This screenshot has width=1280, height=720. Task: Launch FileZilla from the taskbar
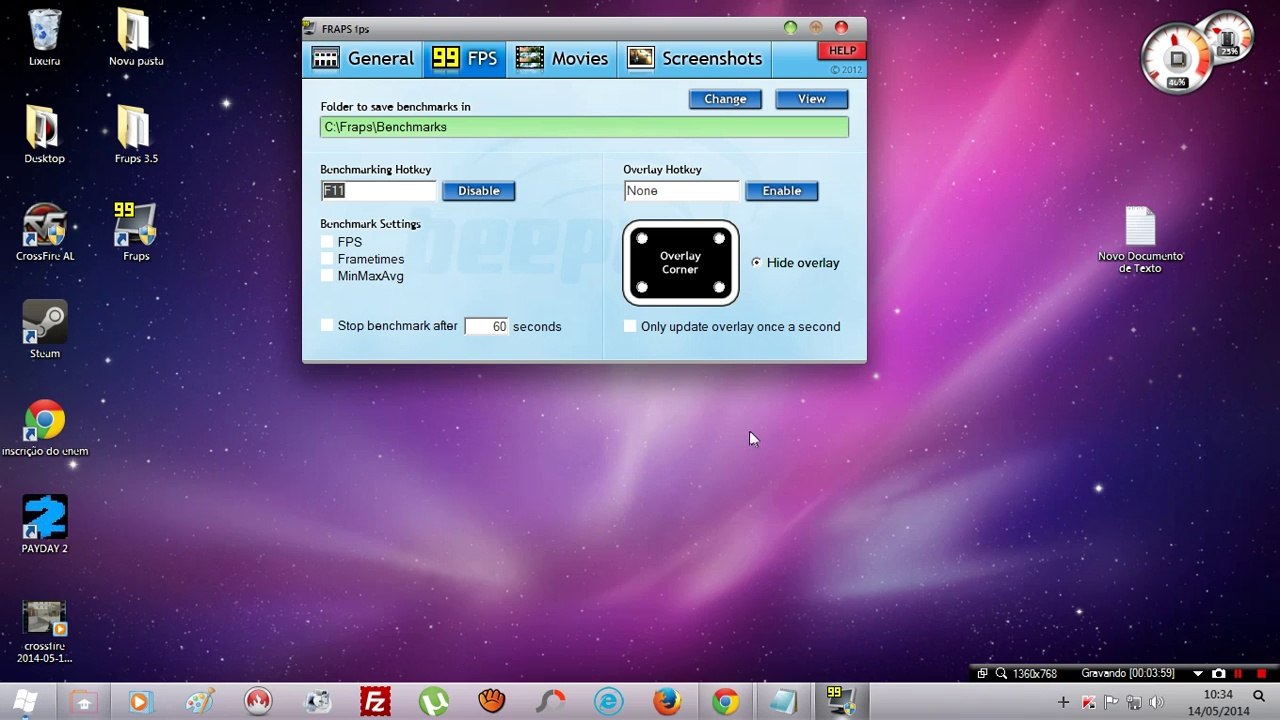tap(375, 702)
